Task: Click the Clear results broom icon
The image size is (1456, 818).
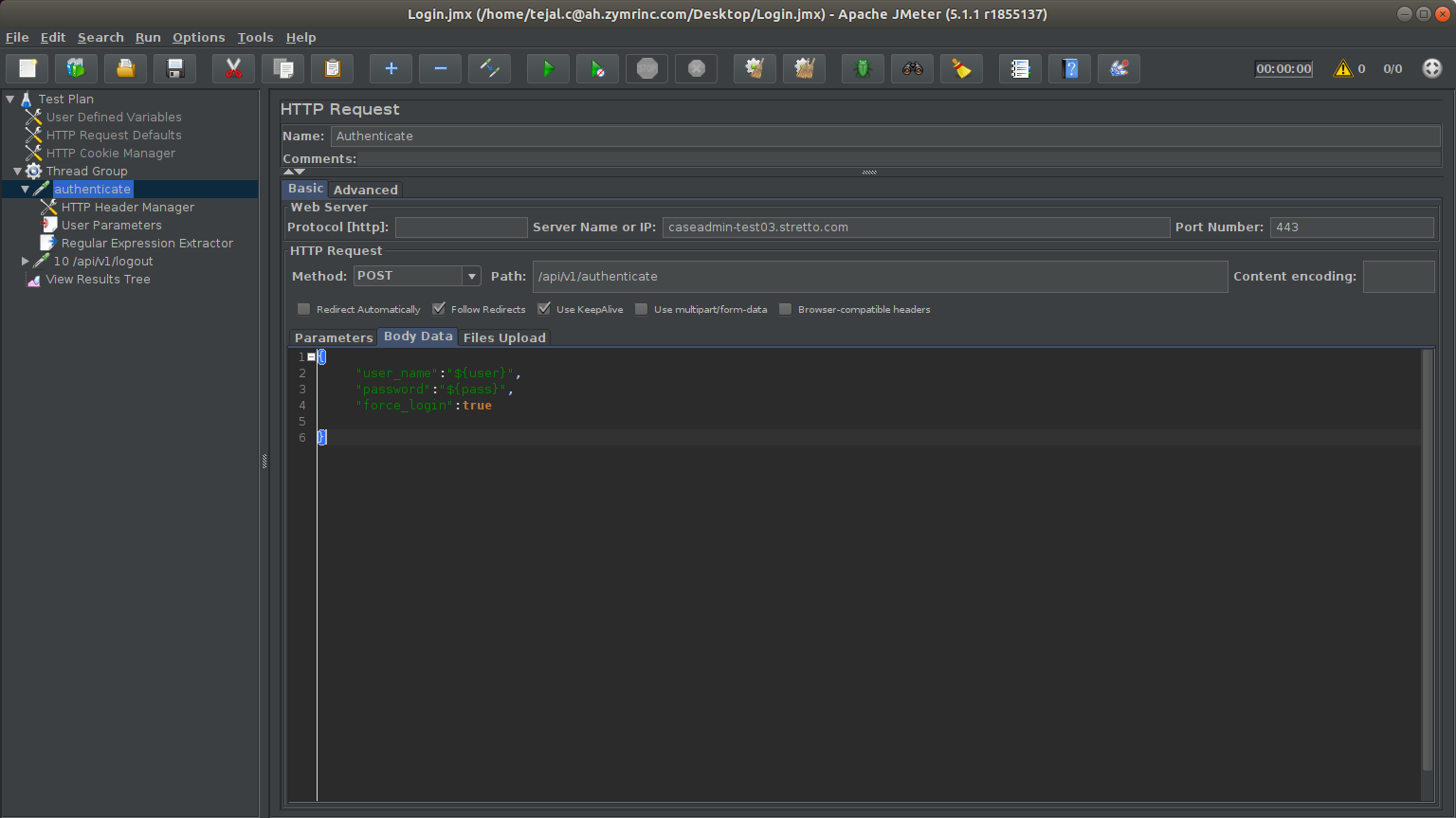Action: pyautogui.click(x=755, y=68)
